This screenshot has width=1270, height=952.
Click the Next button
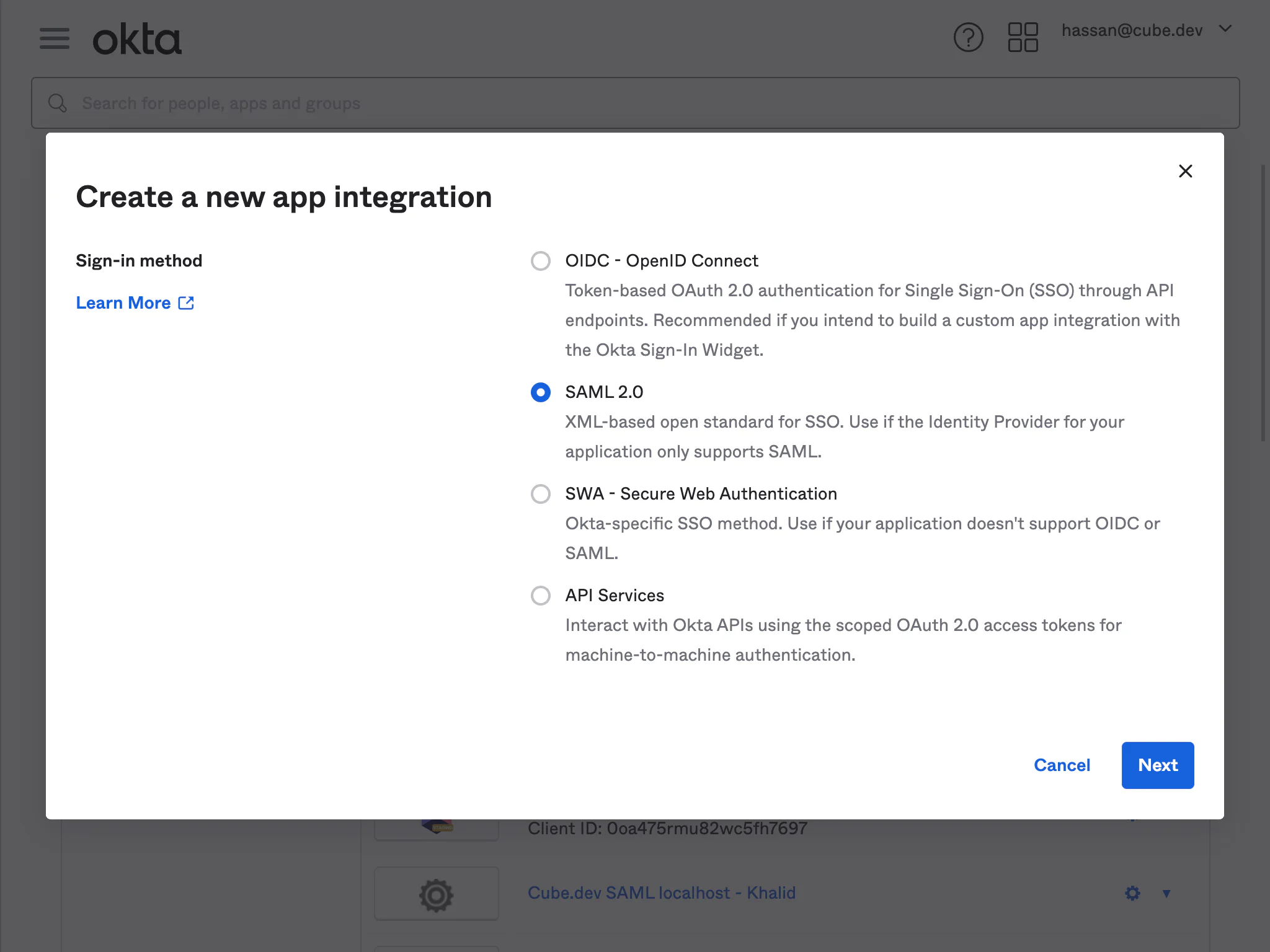[1157, 765]
